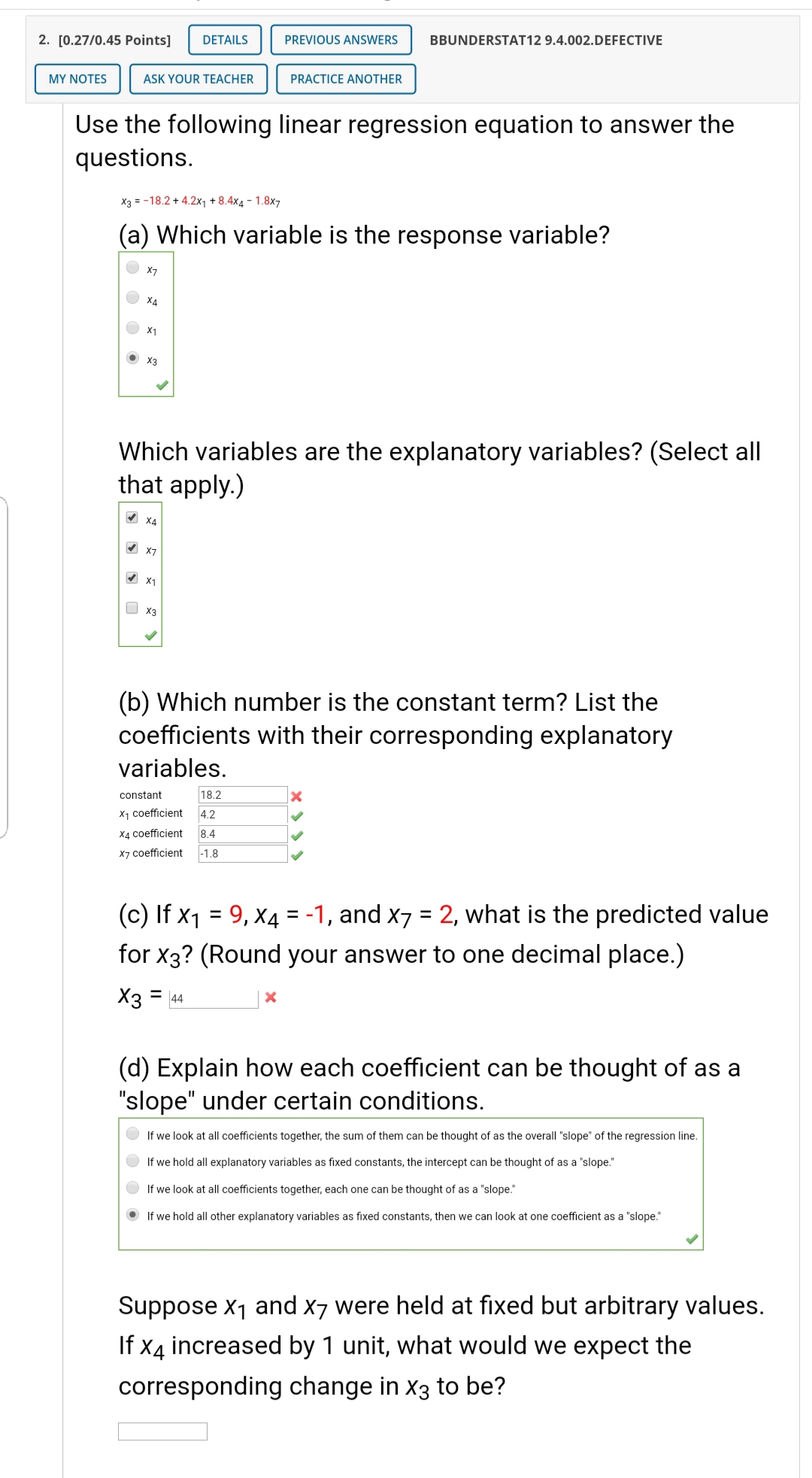Uncheck the x4 explanatory variable checkbox
The image size is (812, 1478).
tap(130, 518)
